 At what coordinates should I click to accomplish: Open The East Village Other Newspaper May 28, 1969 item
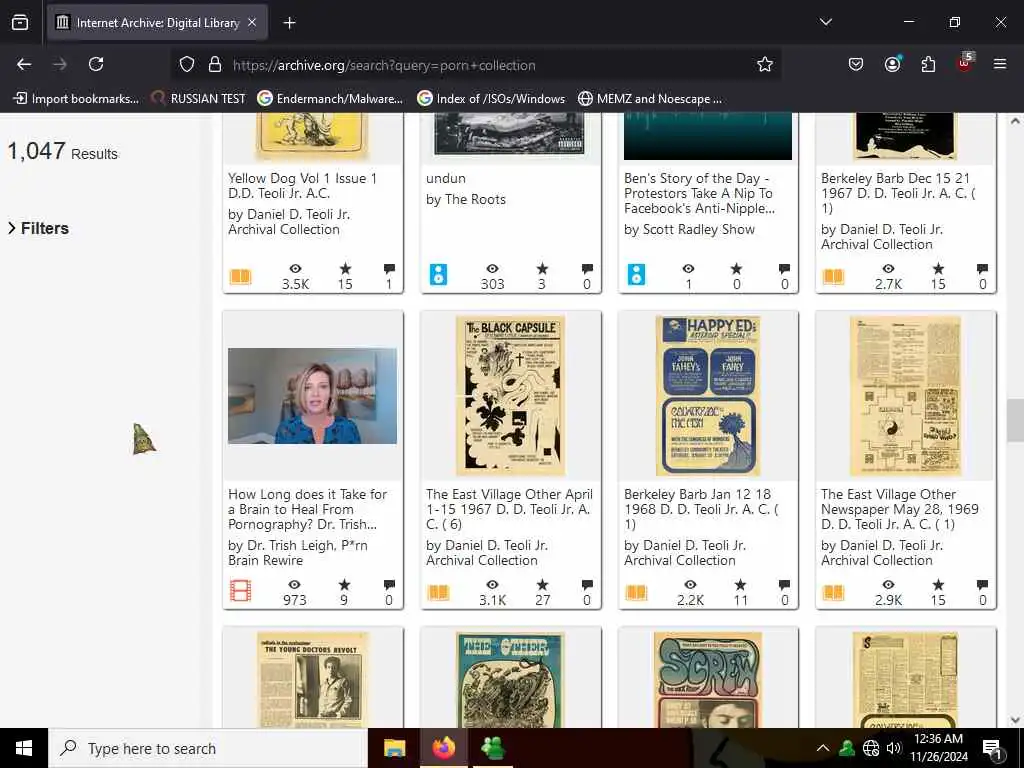point(899,509)
